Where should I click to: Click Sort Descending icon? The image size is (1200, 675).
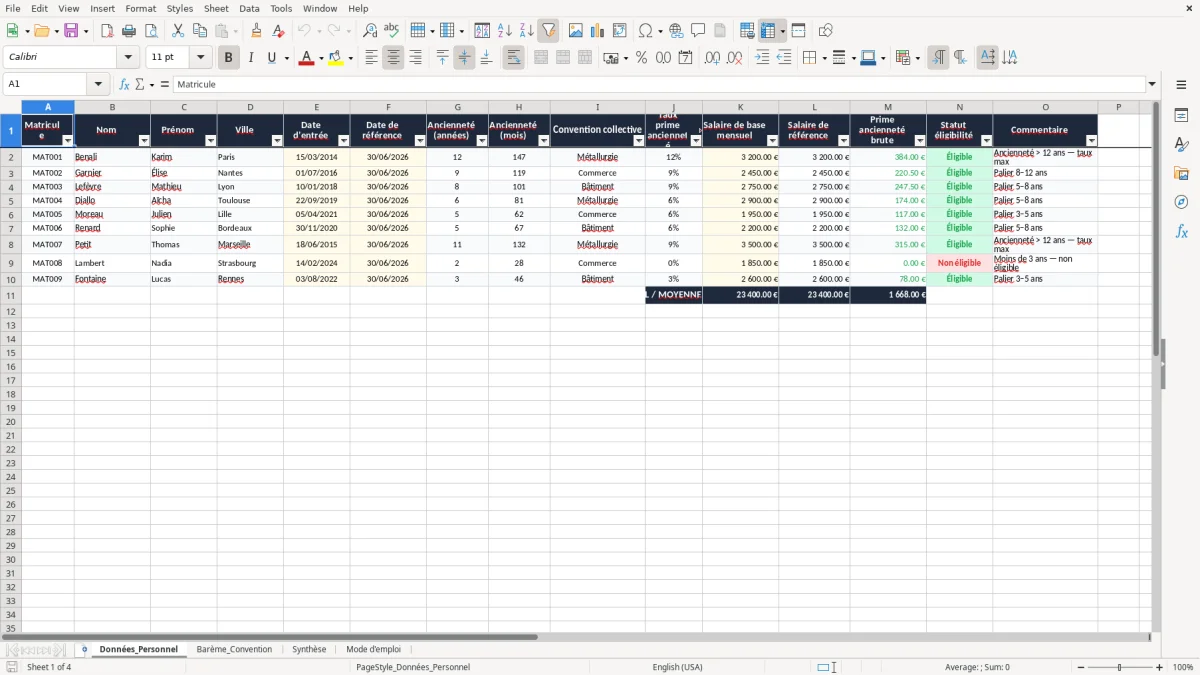coord(527,31)
